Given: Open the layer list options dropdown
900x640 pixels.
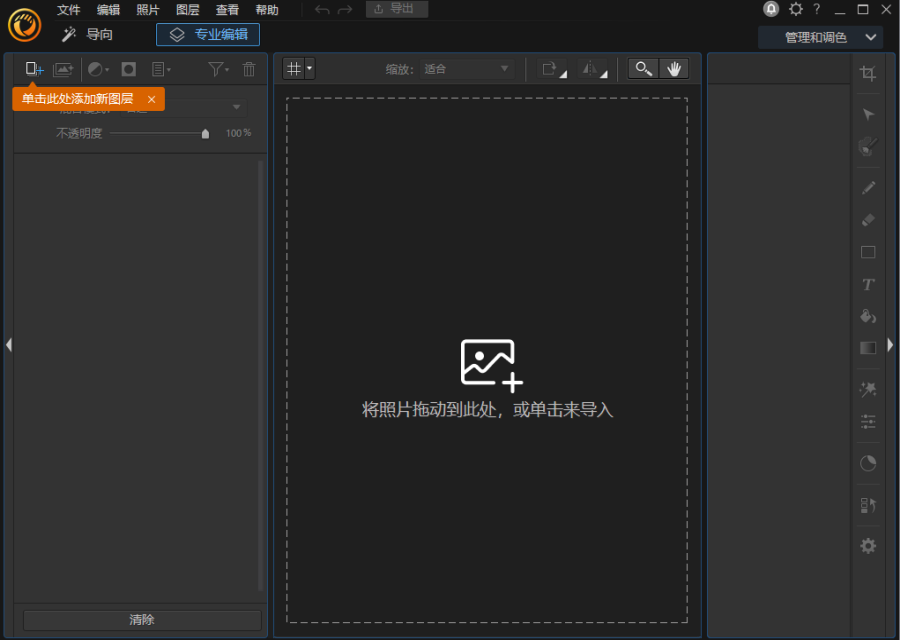Looking at the screenshot, I should click(161, 69).
